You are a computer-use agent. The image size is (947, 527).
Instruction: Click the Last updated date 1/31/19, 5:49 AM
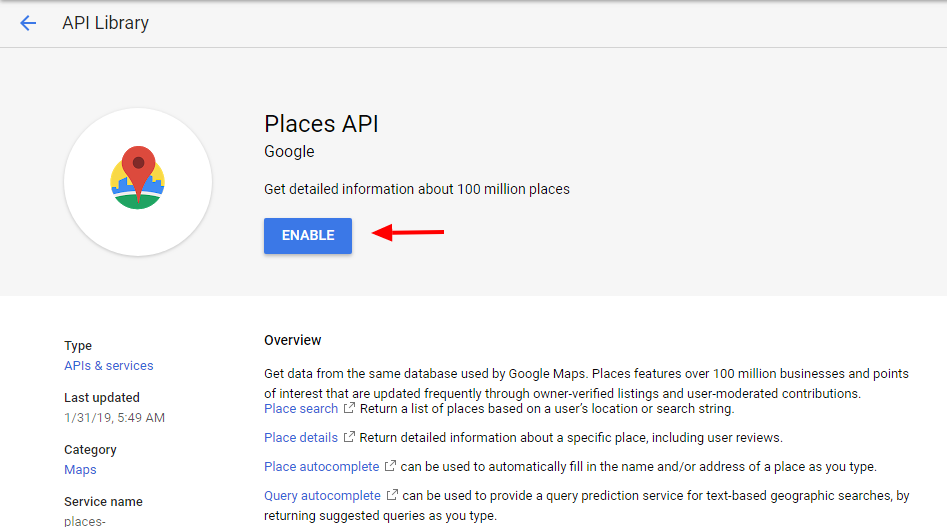114,418
